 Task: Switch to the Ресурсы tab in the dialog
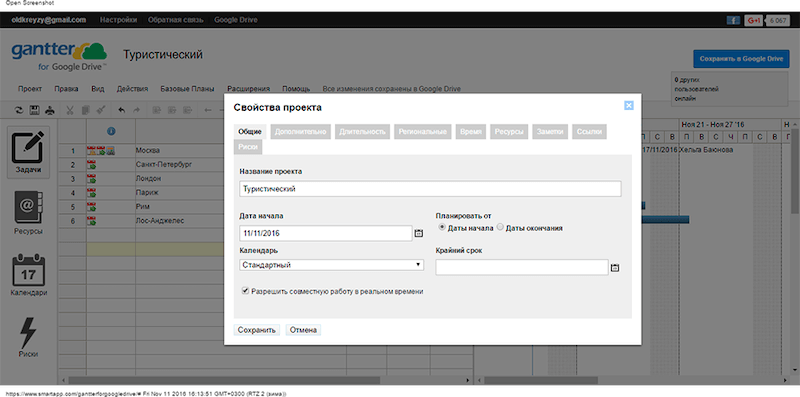pos(508,132)
